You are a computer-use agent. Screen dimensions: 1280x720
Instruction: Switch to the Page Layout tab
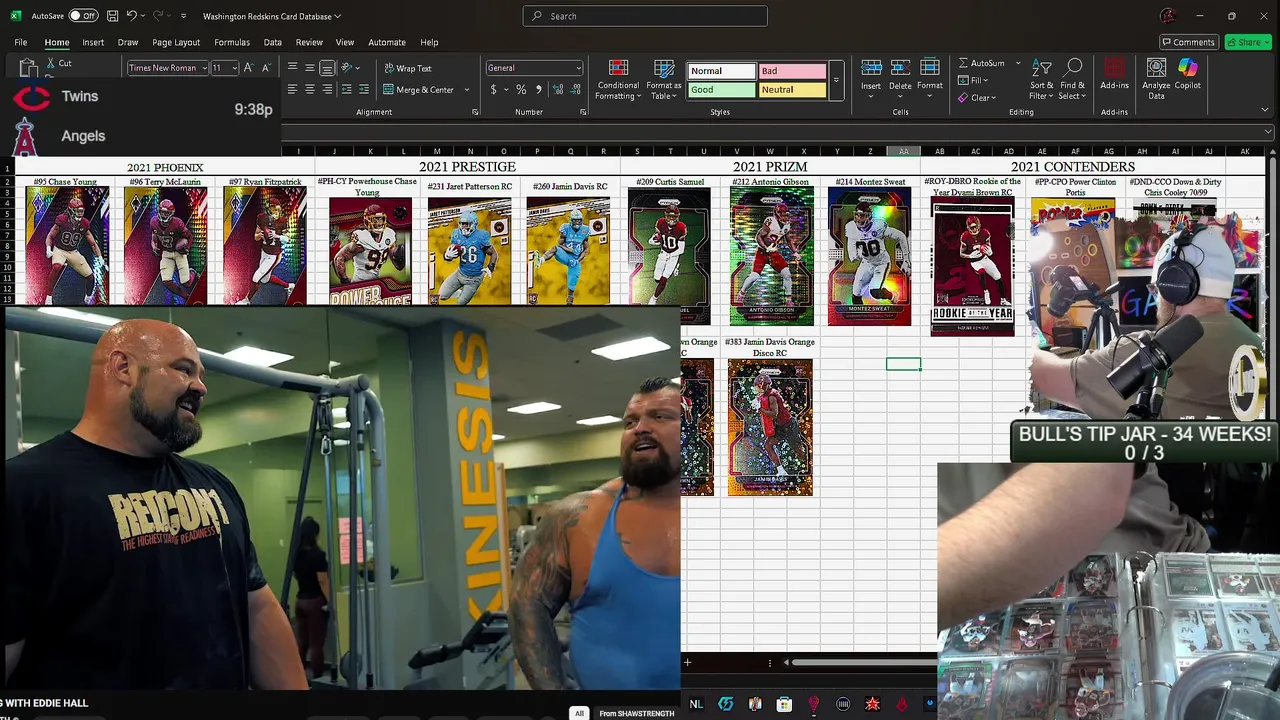pos(176,42)
